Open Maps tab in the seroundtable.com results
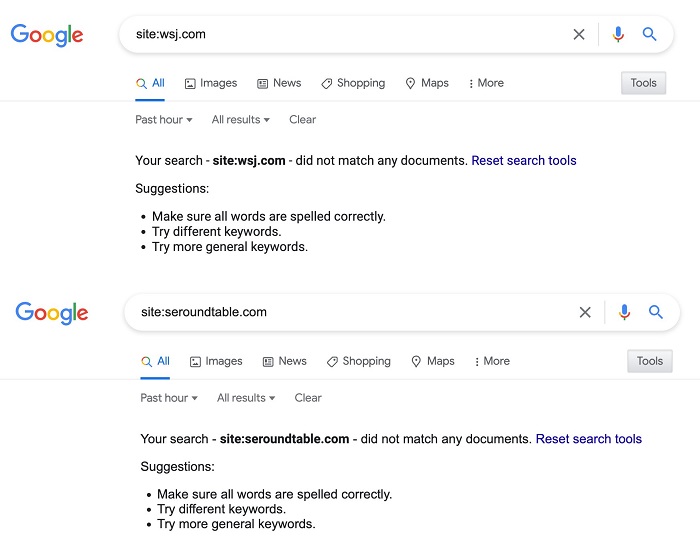Viewport: 700px width, 543px height. click(x=433, y=361)
